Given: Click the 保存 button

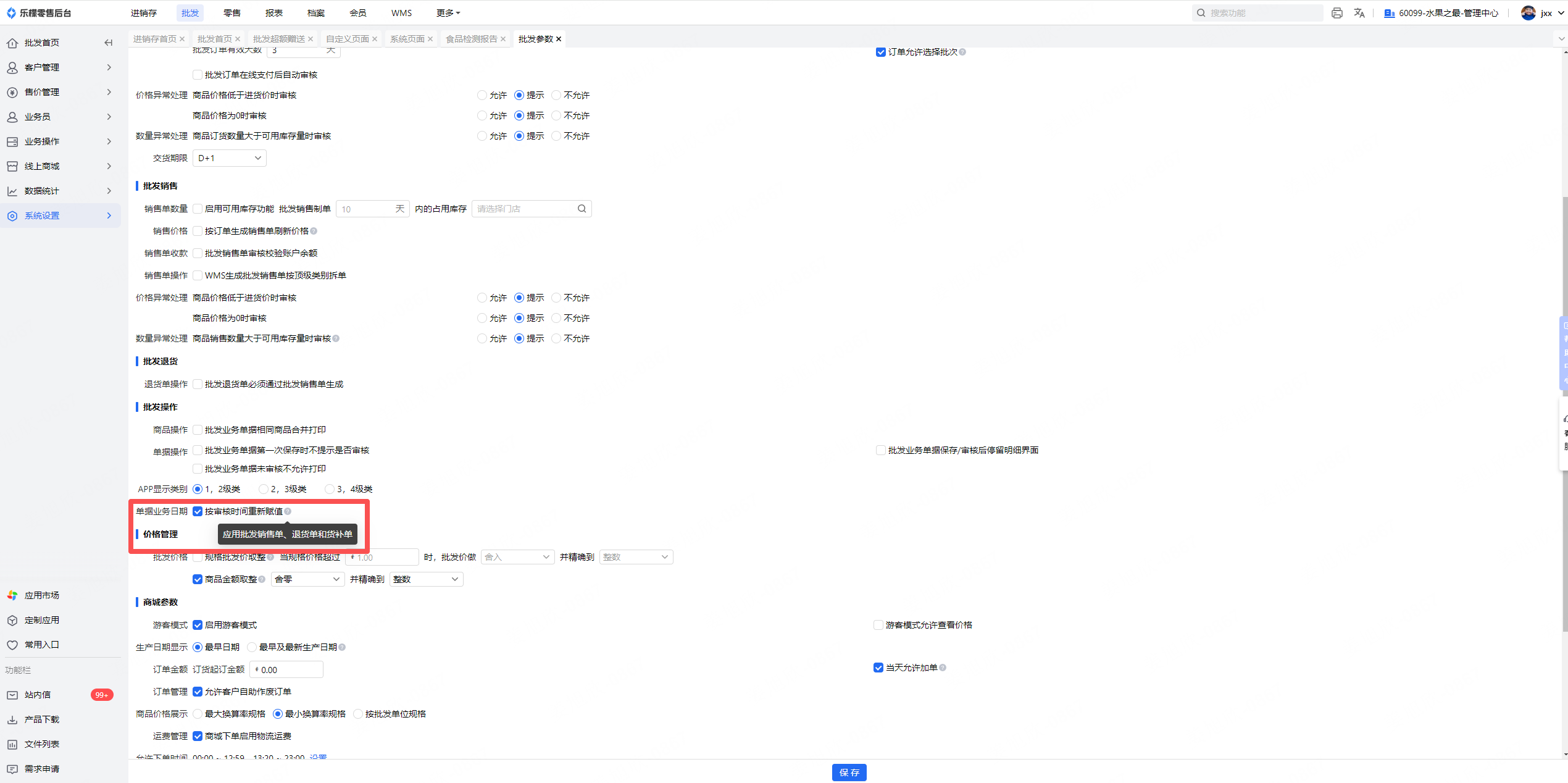Looking at the screenshot, I should tap(849, 773).
